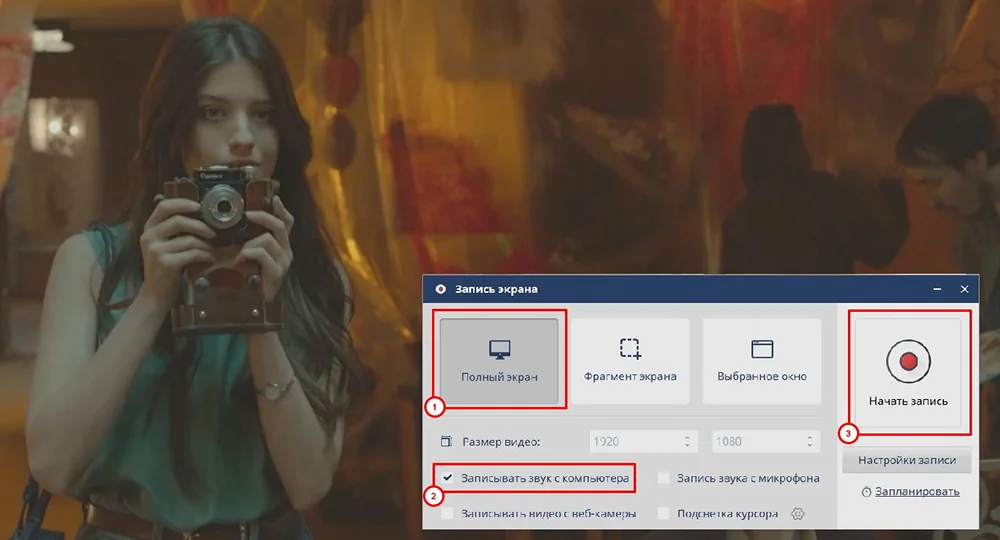Disable Записывать звук с компьютера checkbox
The image size is (1000, 540).
[447, 478]
